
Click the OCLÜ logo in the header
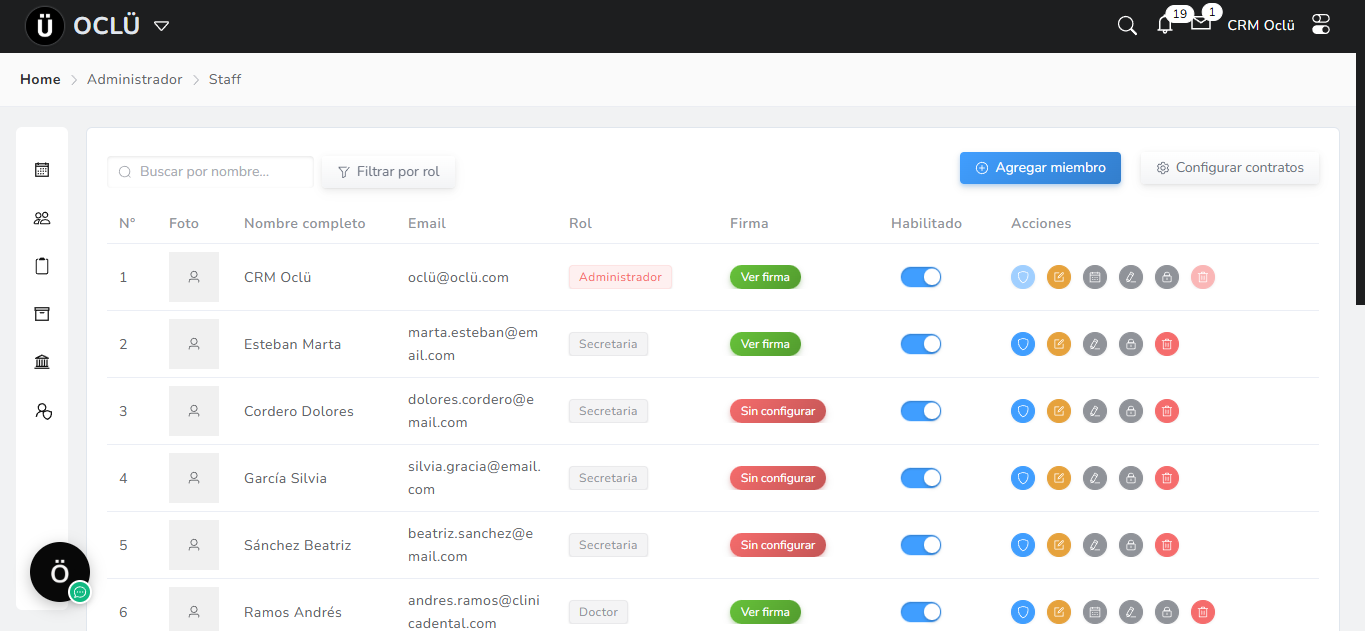pyautogui.click(x=82, y=26)
